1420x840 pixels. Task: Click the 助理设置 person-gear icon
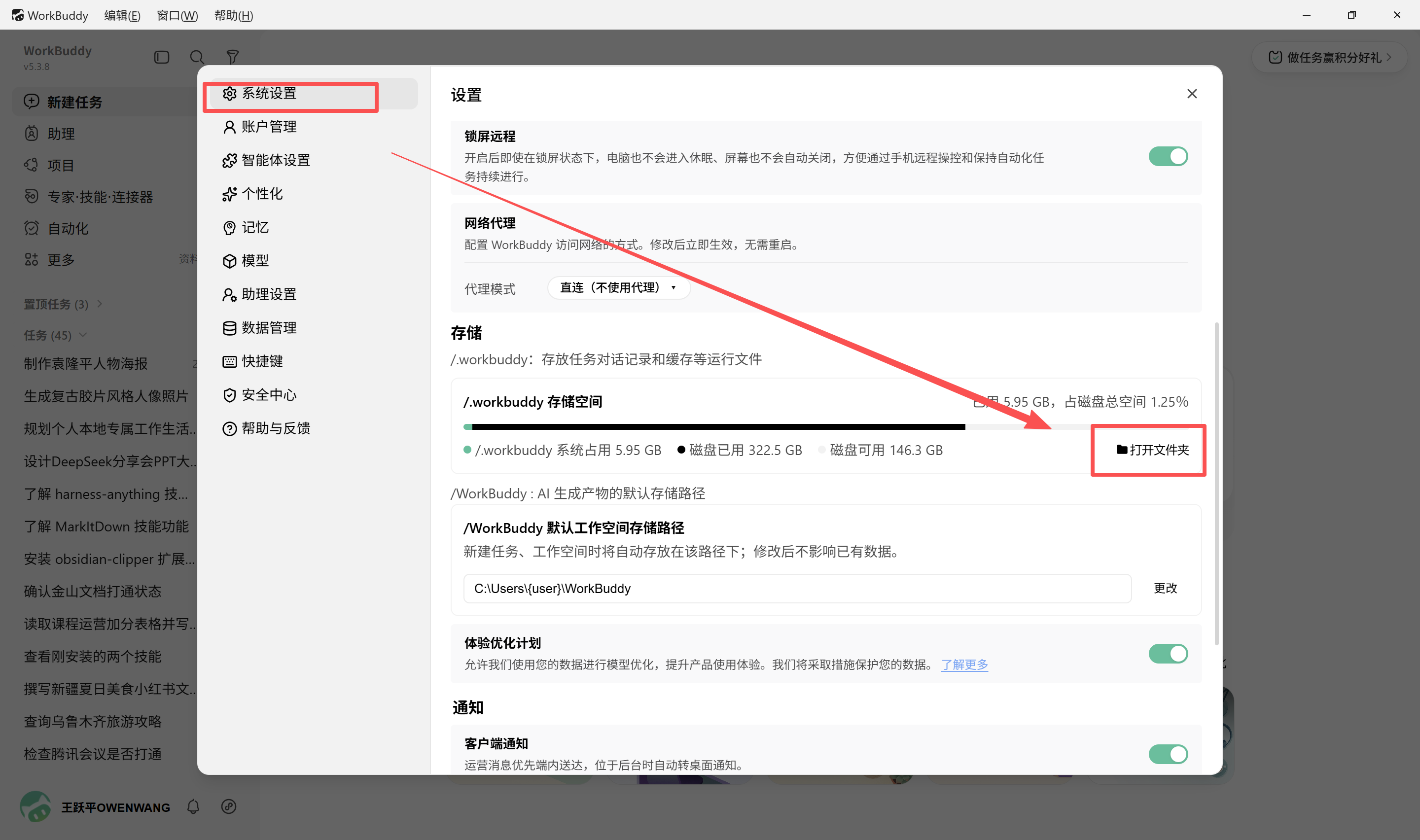(x=229, y=294)
